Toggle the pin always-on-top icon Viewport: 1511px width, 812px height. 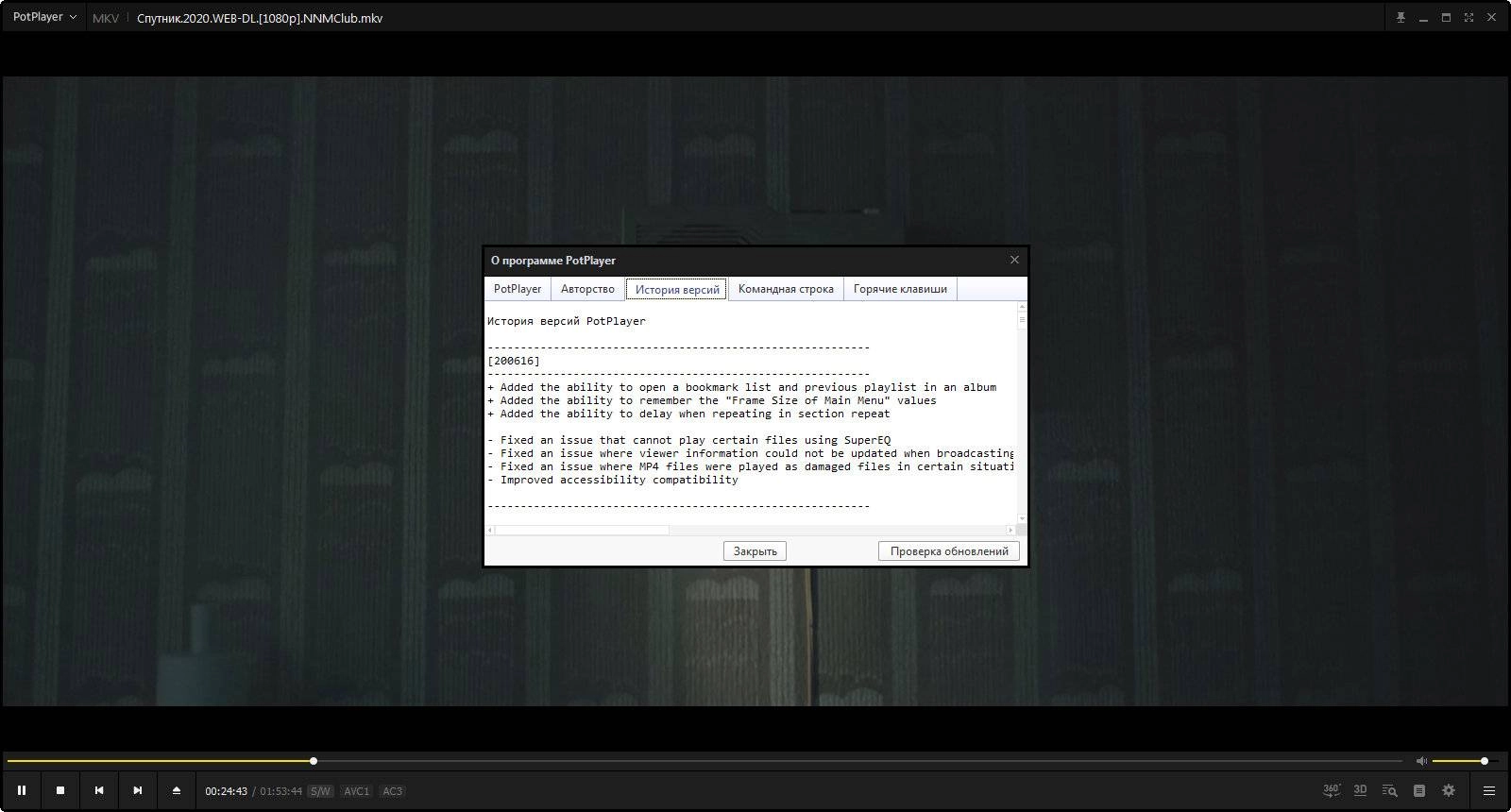tap(1401, 18)
